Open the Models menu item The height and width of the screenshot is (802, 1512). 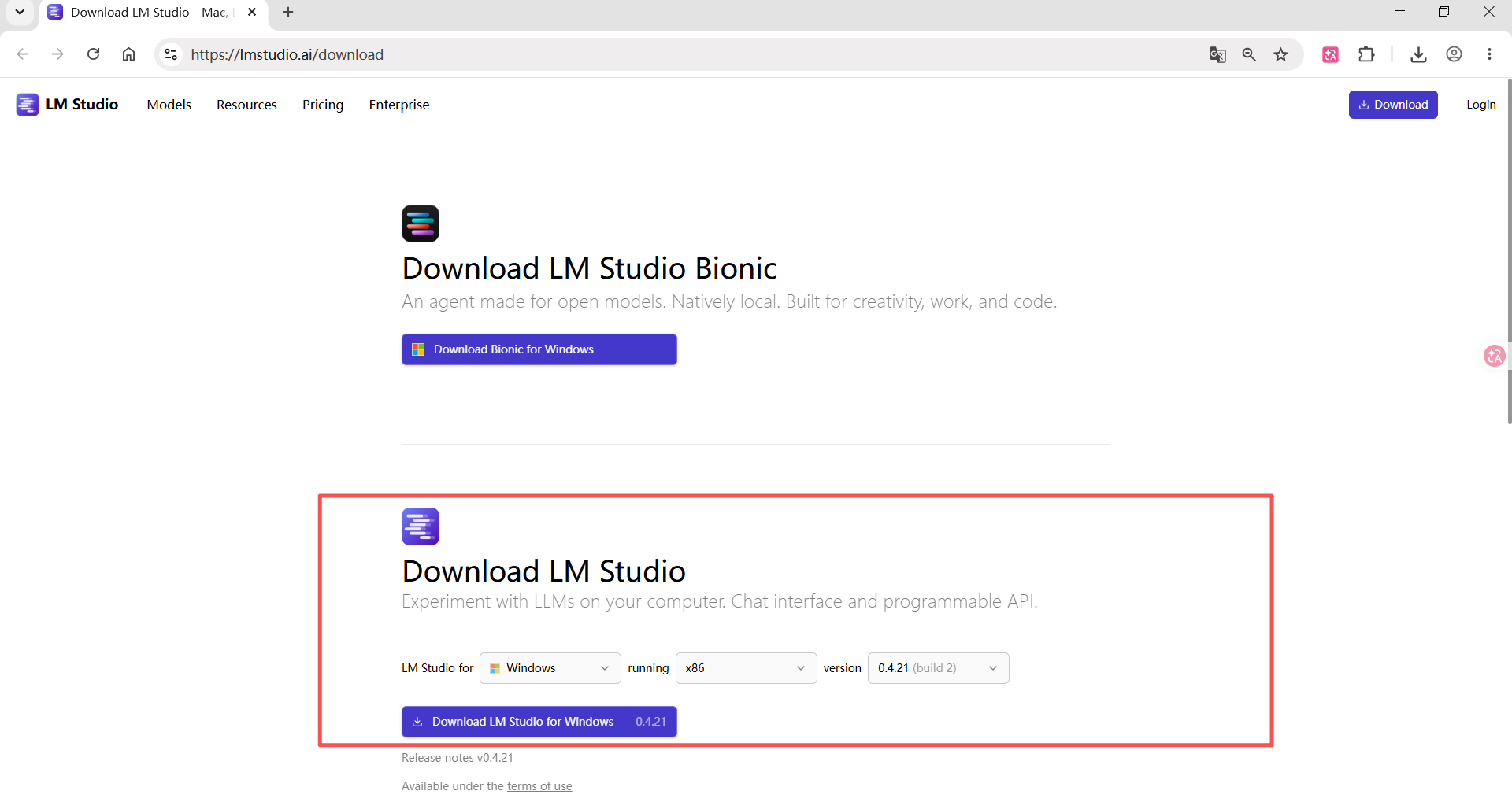point(169,105)
